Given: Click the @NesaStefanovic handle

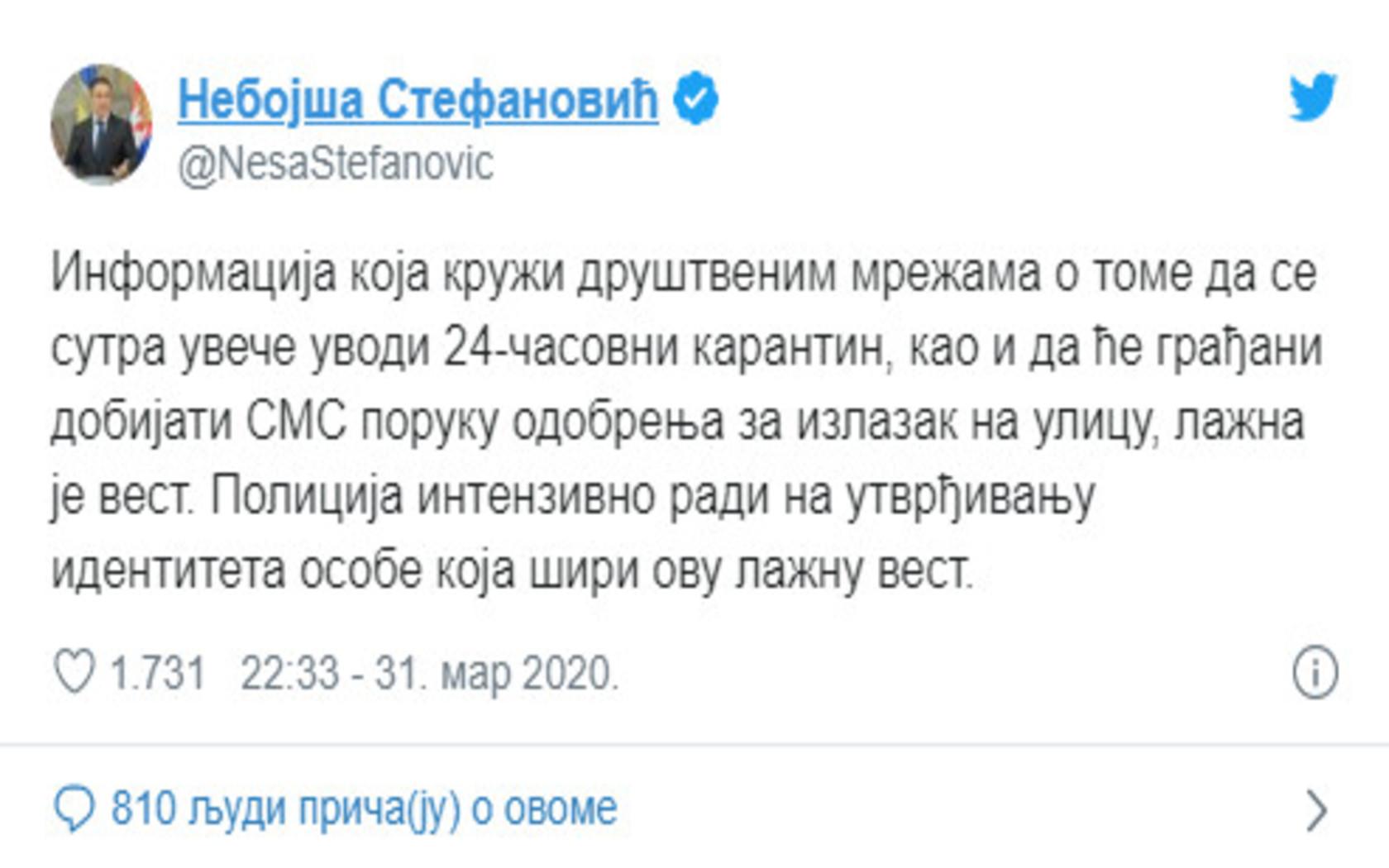Looking at the screenshot, I should pyautogui.click(x=336, y=164).
